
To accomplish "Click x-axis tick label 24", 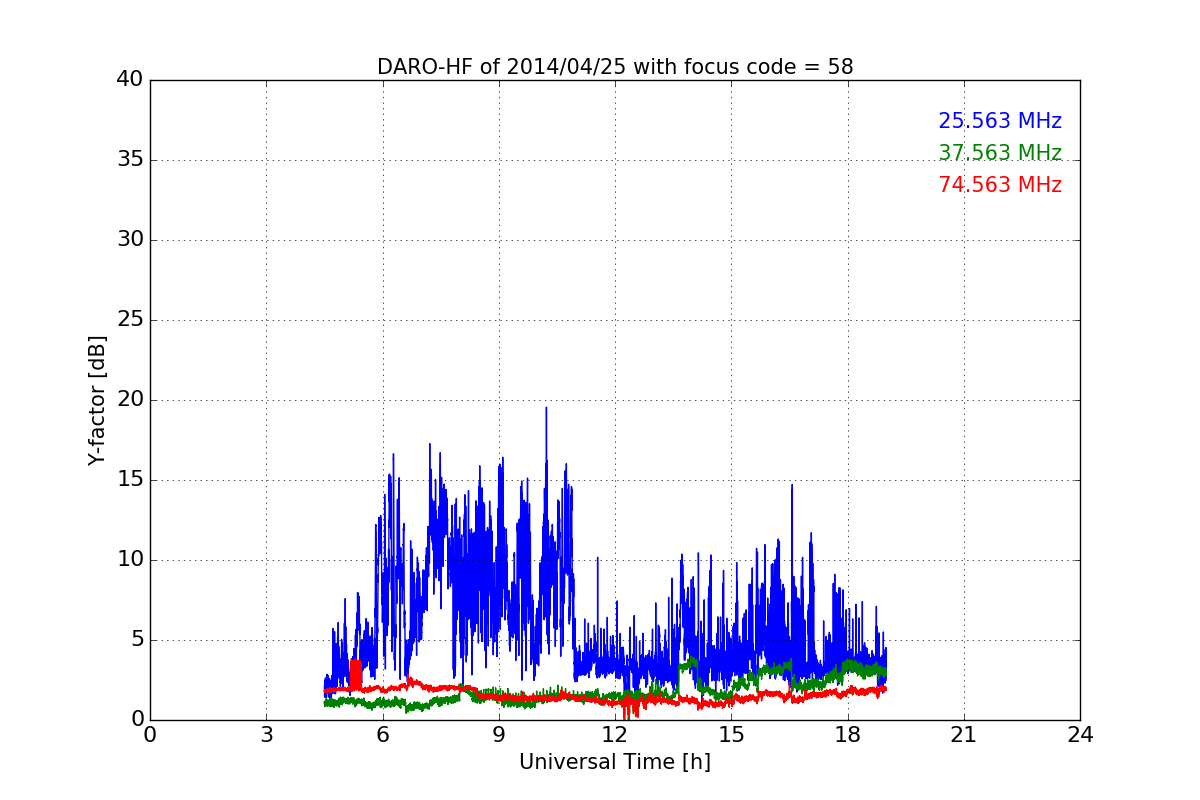I will click(x=1080, y=735).
